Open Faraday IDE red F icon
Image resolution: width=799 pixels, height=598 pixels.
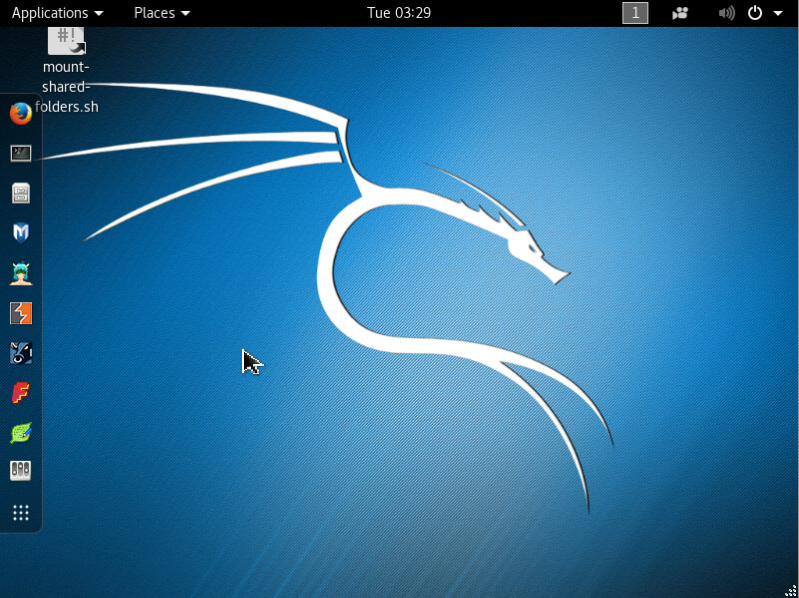21,393
